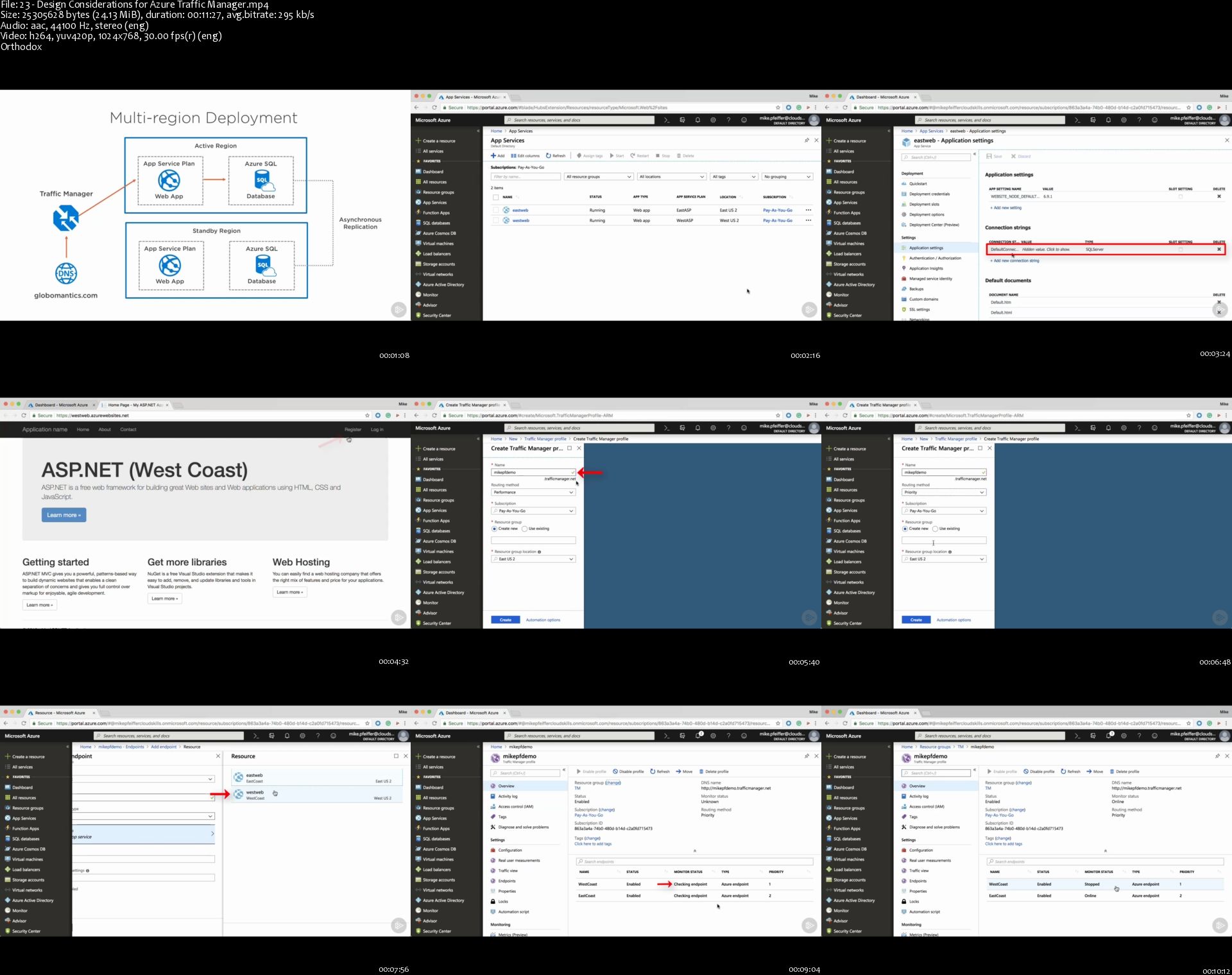Open East US 2 location dropdown, 00:06:48 frame
Viewport: 1232px width, 975px height.
(x=944, y=559)
